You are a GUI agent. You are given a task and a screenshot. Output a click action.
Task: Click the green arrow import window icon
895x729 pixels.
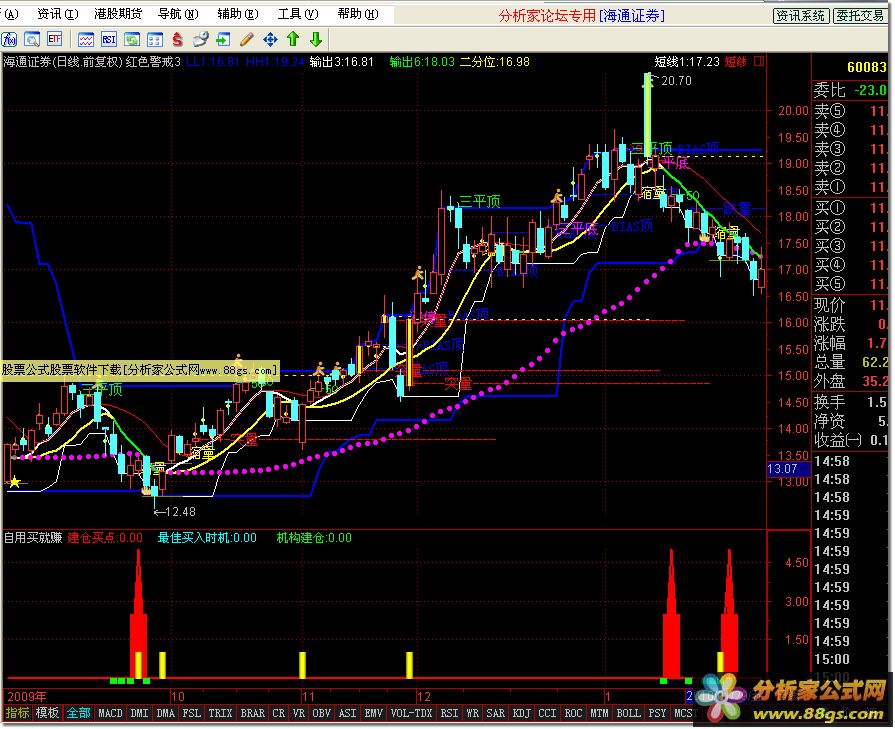click(x=223, y=39)
